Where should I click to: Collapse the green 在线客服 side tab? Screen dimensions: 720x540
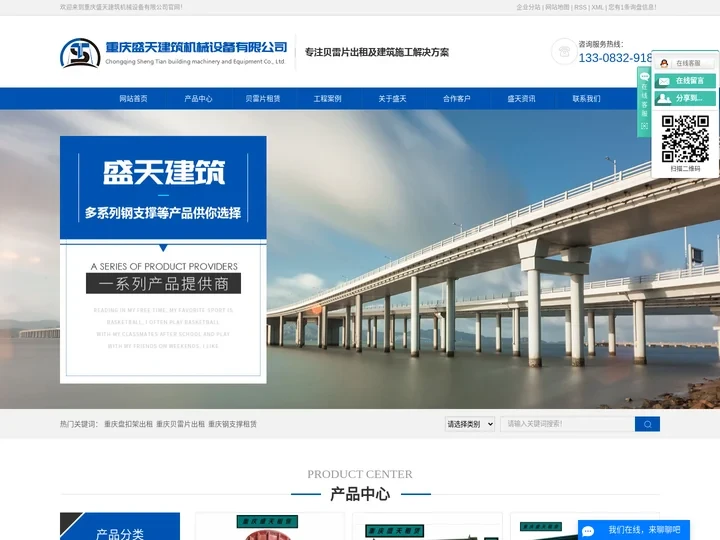(x=644, y=102)
